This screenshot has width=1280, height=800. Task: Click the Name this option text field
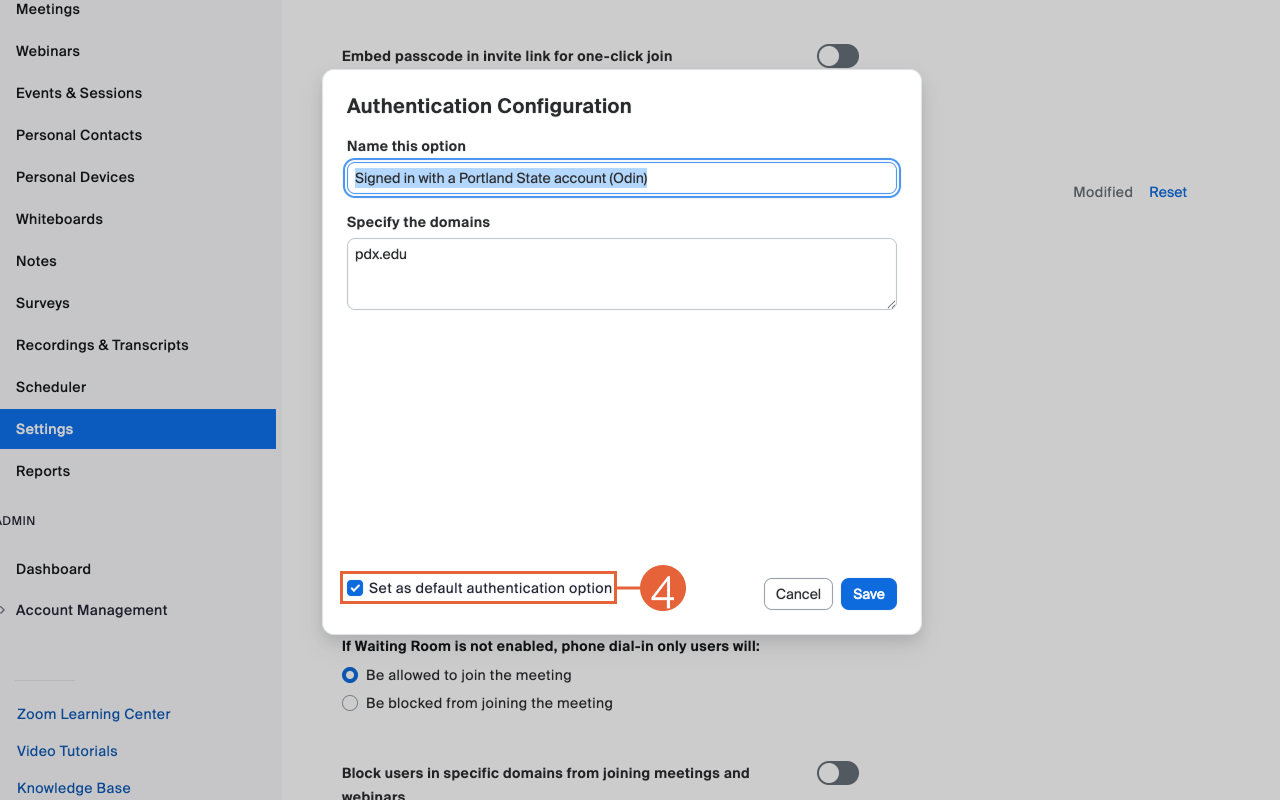(621, 177)
